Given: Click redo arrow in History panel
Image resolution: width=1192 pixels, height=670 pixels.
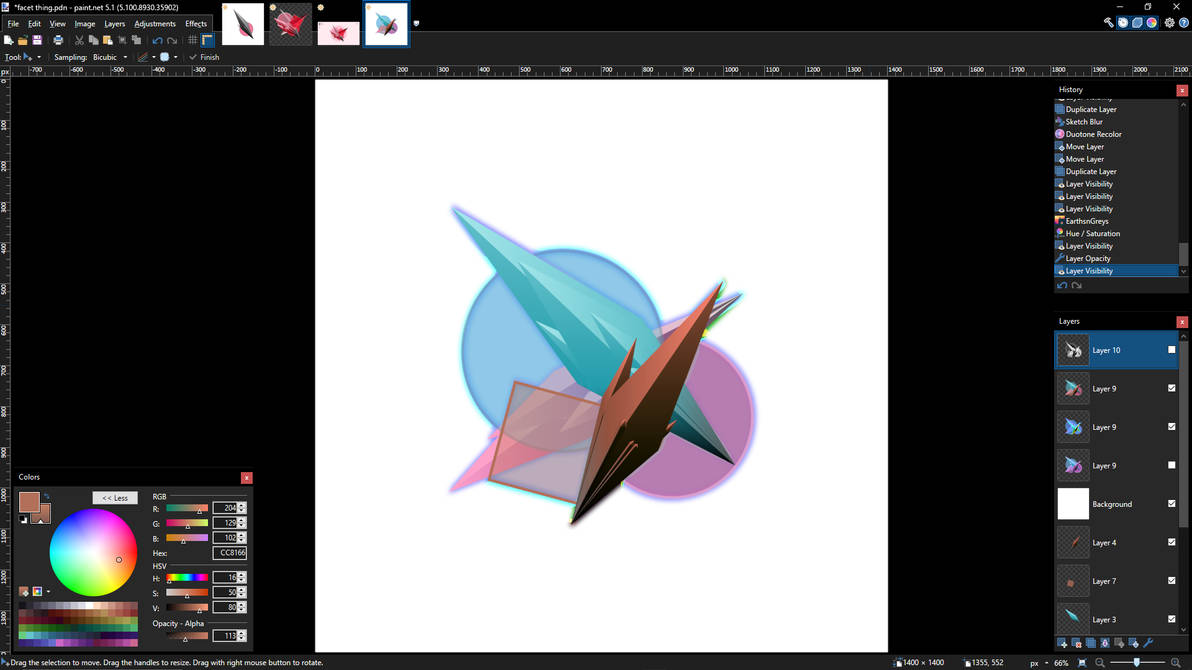Looking at the screenshot, I should tap(1076, 286).
